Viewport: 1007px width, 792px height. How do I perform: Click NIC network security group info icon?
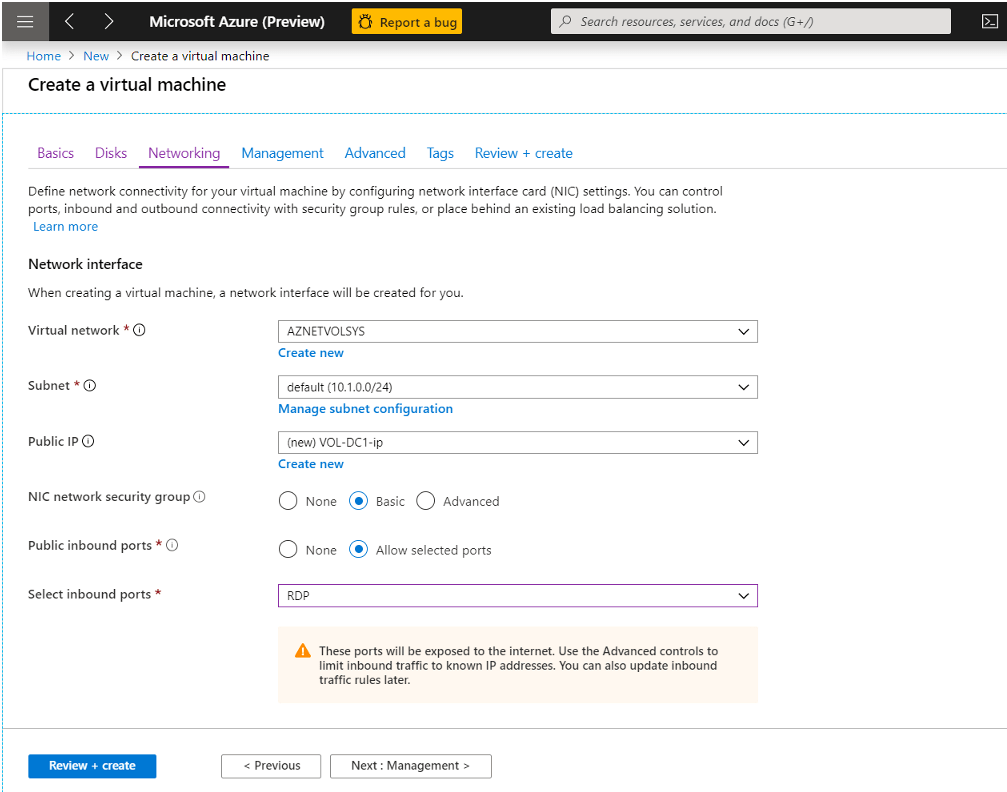coord(199,497)
